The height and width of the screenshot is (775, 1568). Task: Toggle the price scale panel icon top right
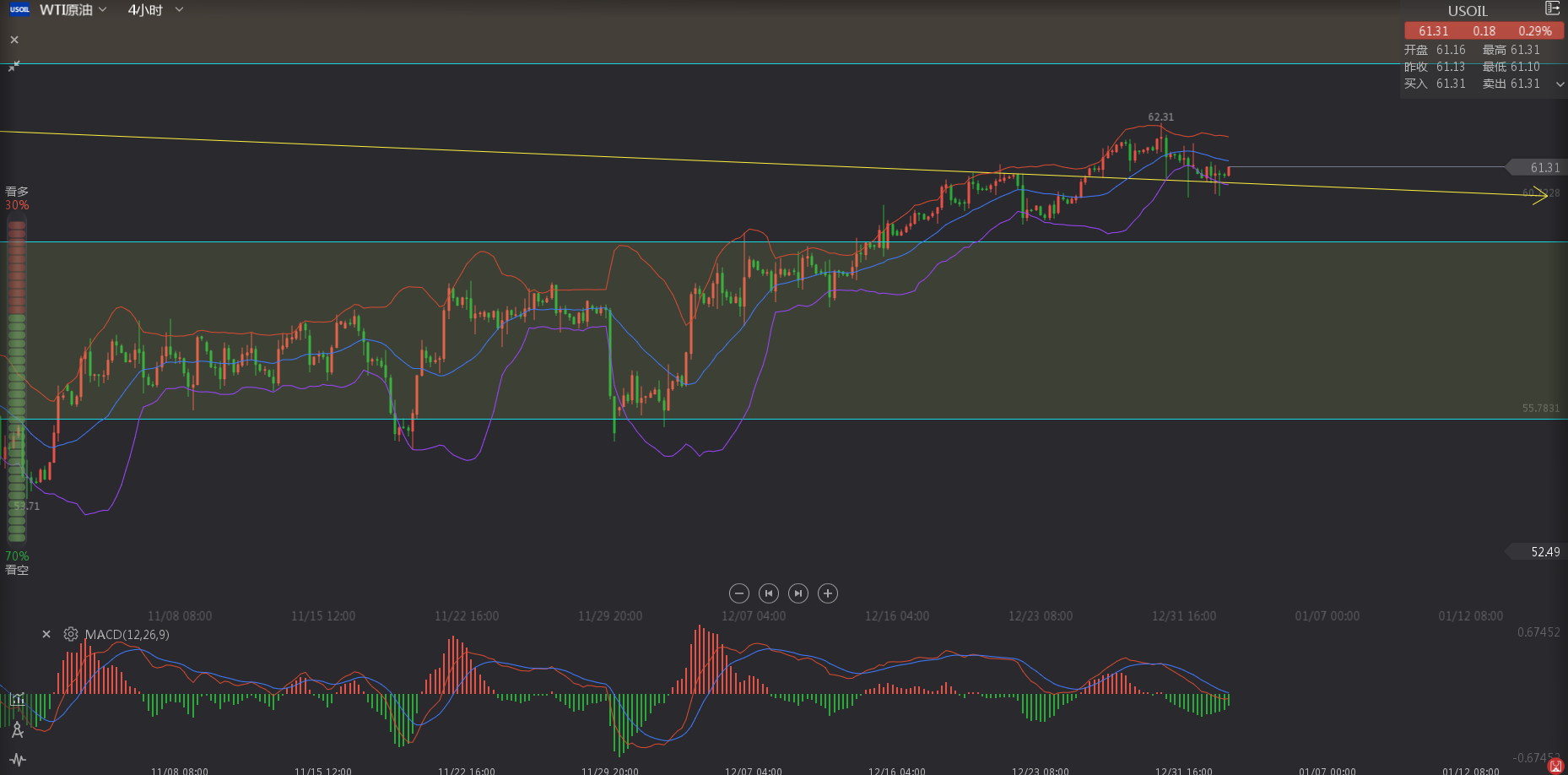pyautogui.click(x=1551, y=8)
